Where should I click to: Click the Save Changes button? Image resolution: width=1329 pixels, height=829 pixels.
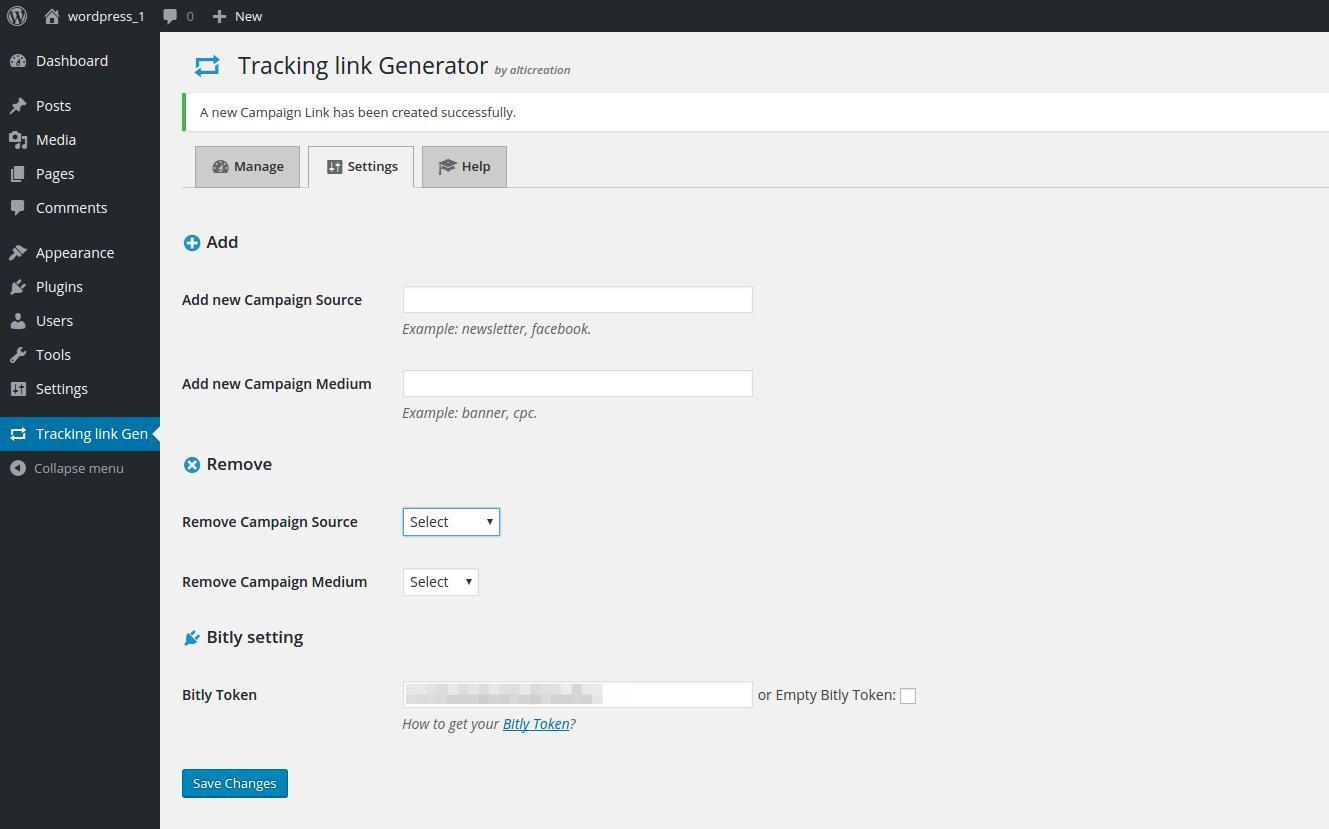[x=235, y=784]
